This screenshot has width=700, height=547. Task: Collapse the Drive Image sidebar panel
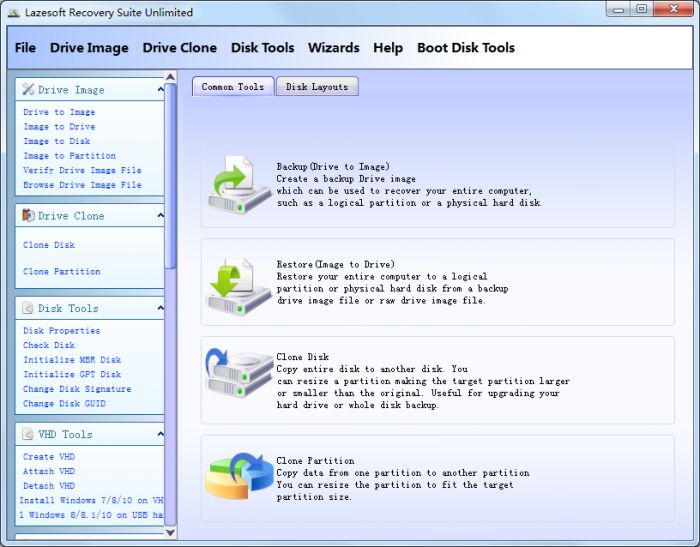click(x=160, y=90)
